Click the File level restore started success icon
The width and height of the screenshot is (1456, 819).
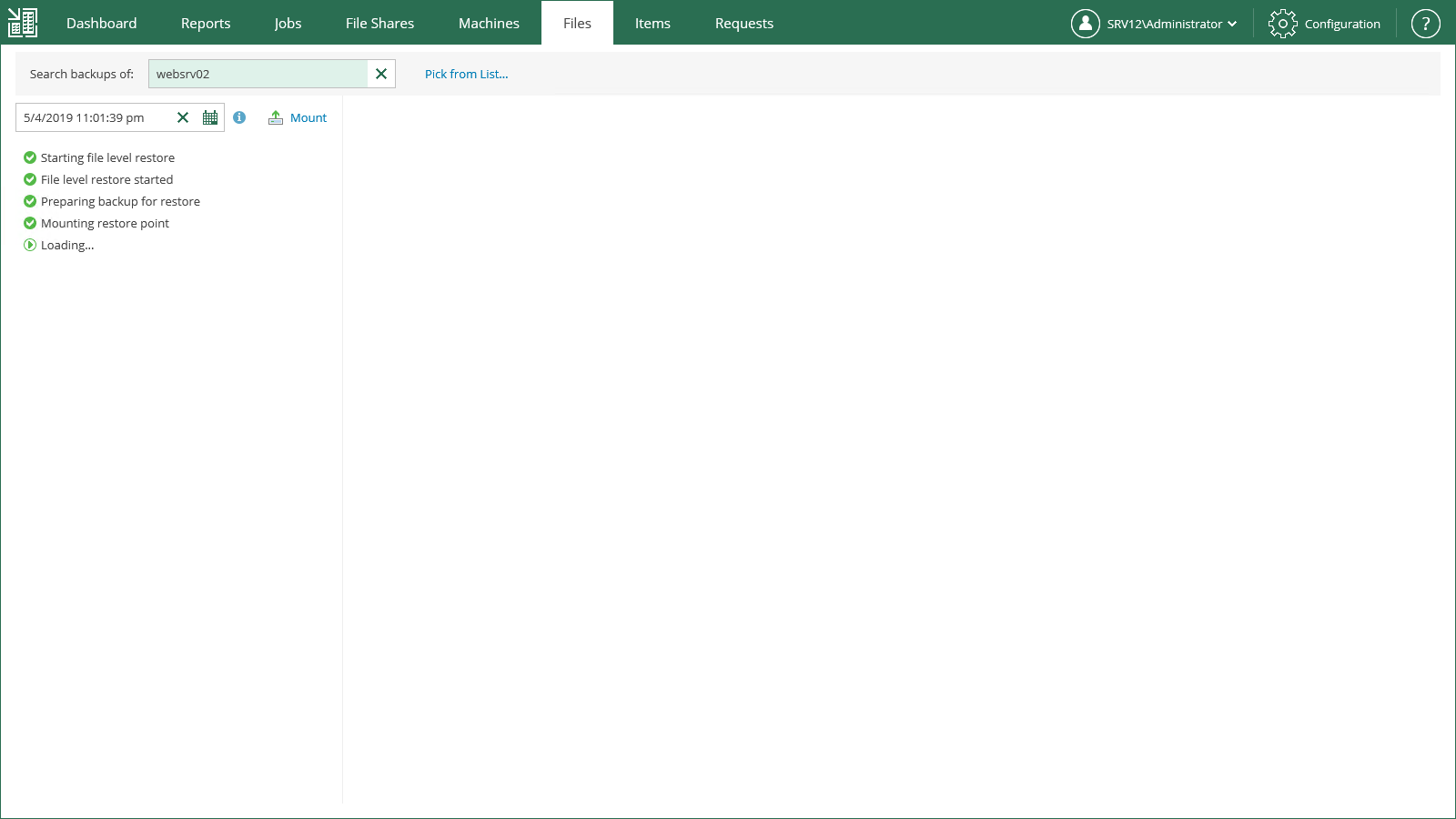pos(30,179)
